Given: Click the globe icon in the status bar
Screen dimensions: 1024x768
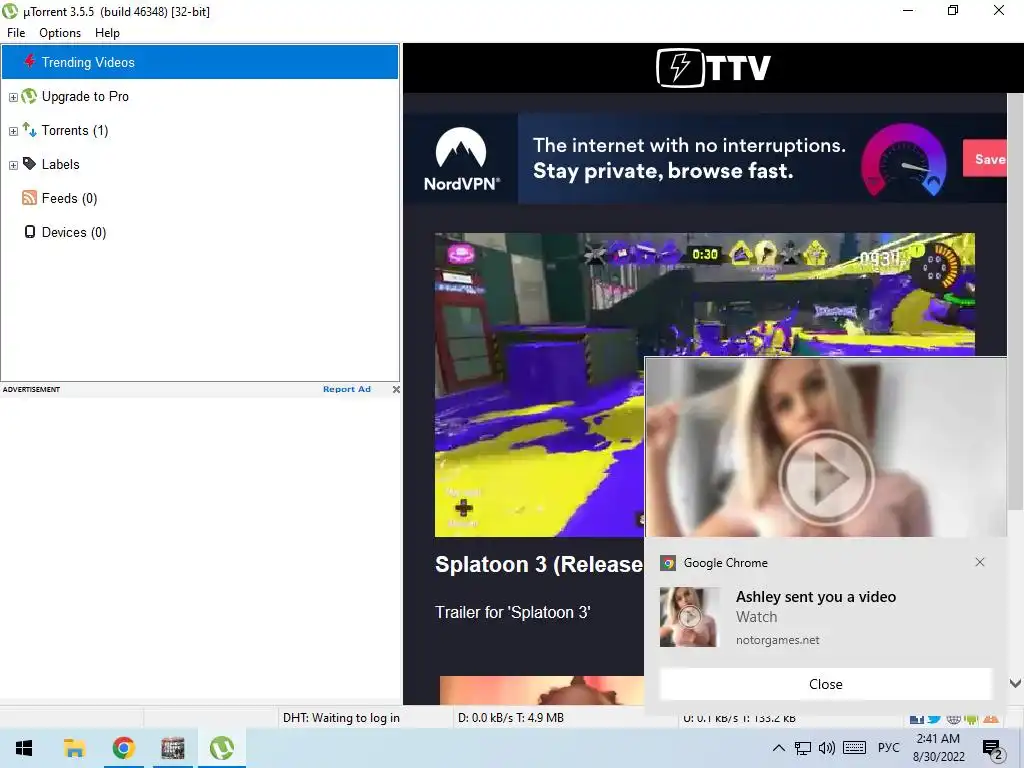Looking at the screenshot, I should point(953,719).
